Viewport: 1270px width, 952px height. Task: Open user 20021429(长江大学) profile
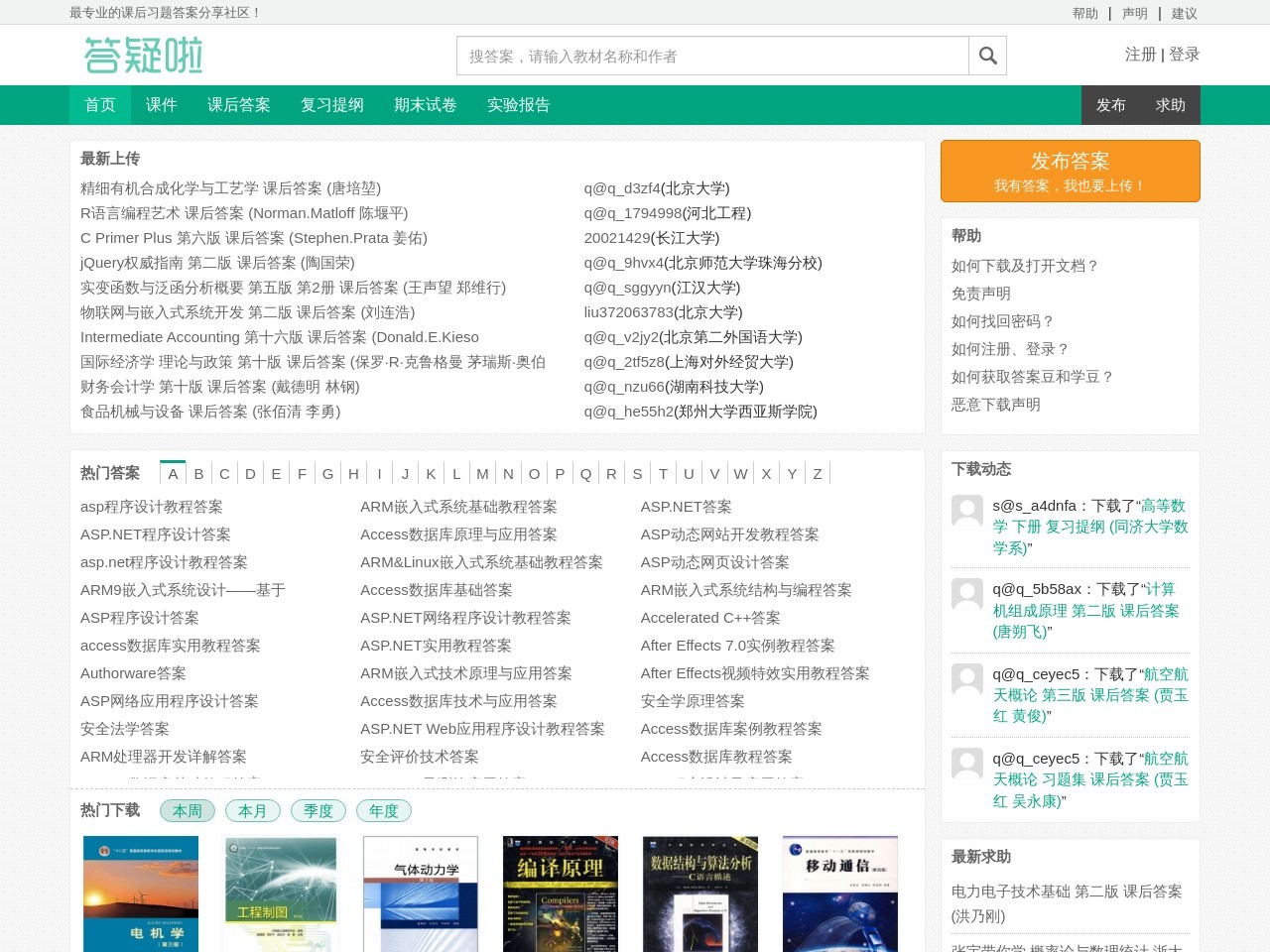tap(652, 238)
